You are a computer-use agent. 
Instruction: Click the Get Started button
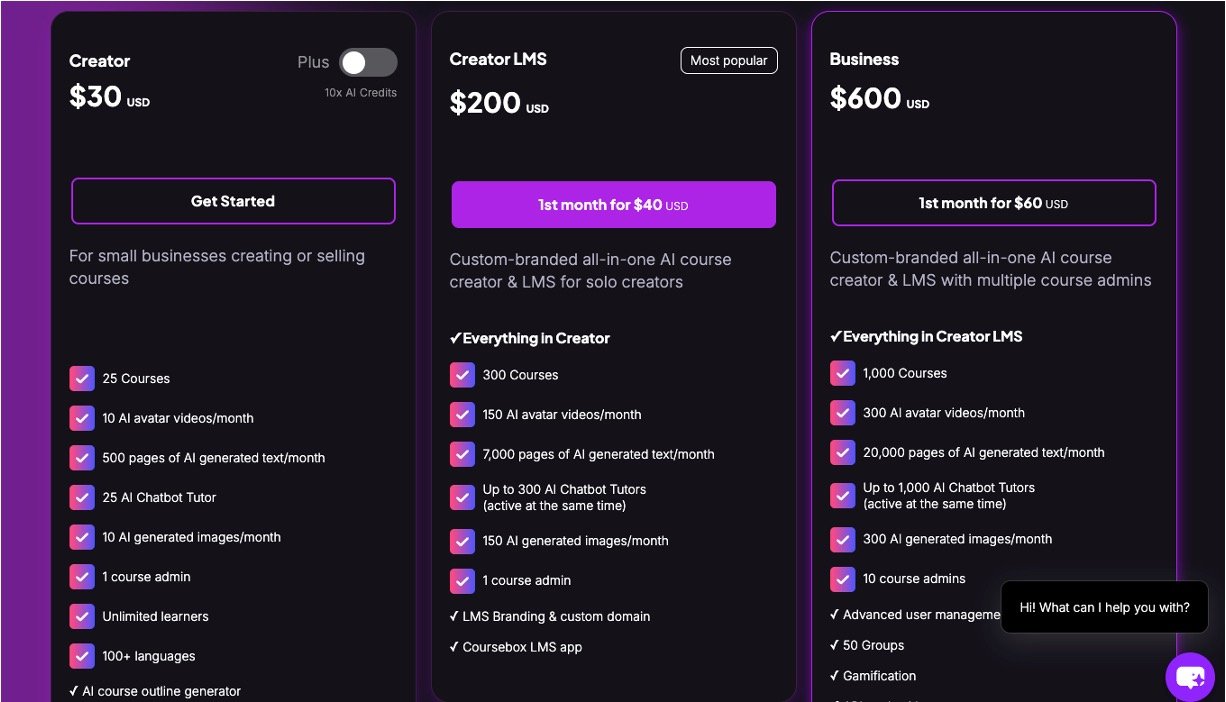233,201
